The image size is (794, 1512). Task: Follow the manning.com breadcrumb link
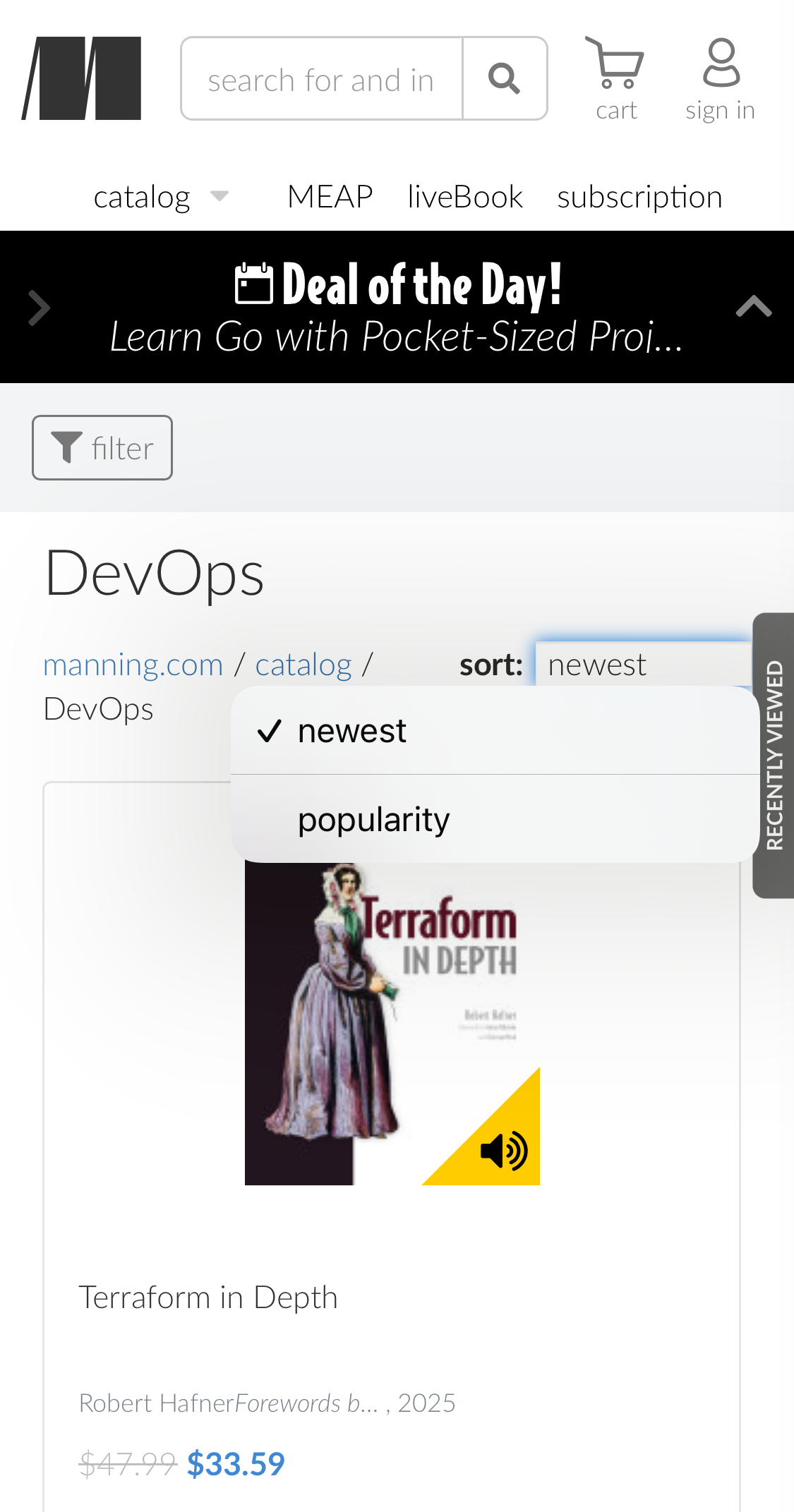click(133, 665)
